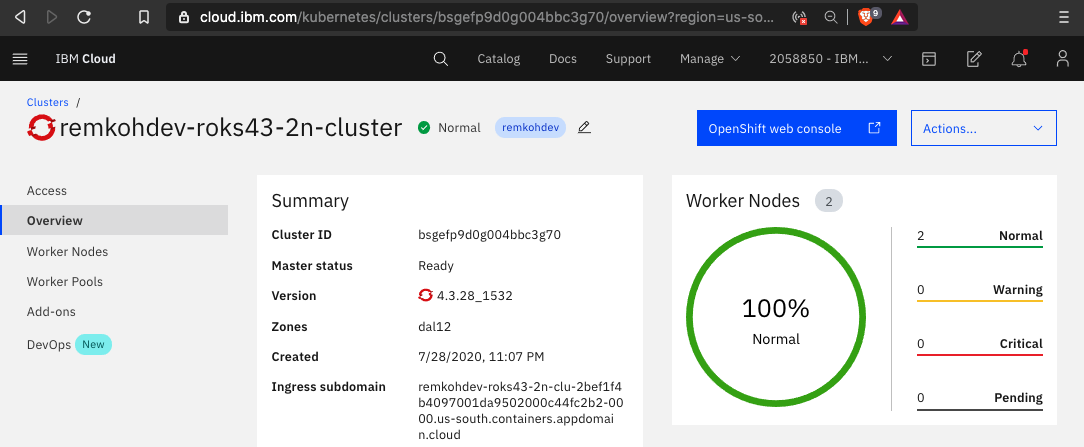This screenshot has height=447, width=1084.
Task: Open the Access sidebar item
Action: coord(46,191)
